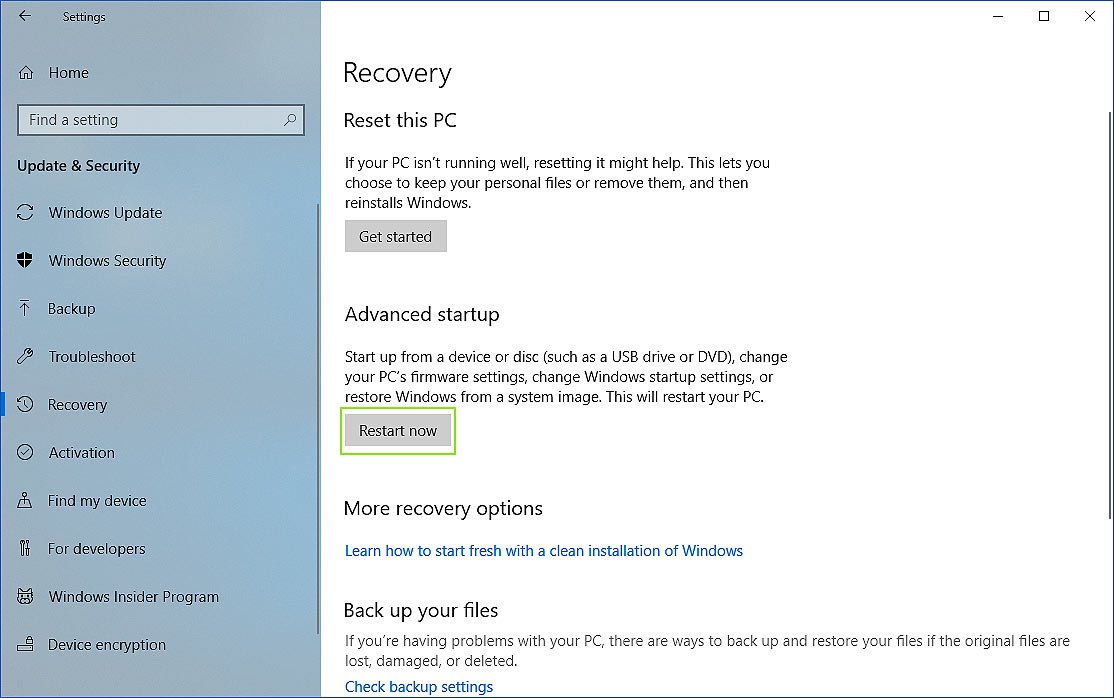The height and width of the screenshot is (698, 1114).
Task: Click the More recovery options heading
Action: 443,508
